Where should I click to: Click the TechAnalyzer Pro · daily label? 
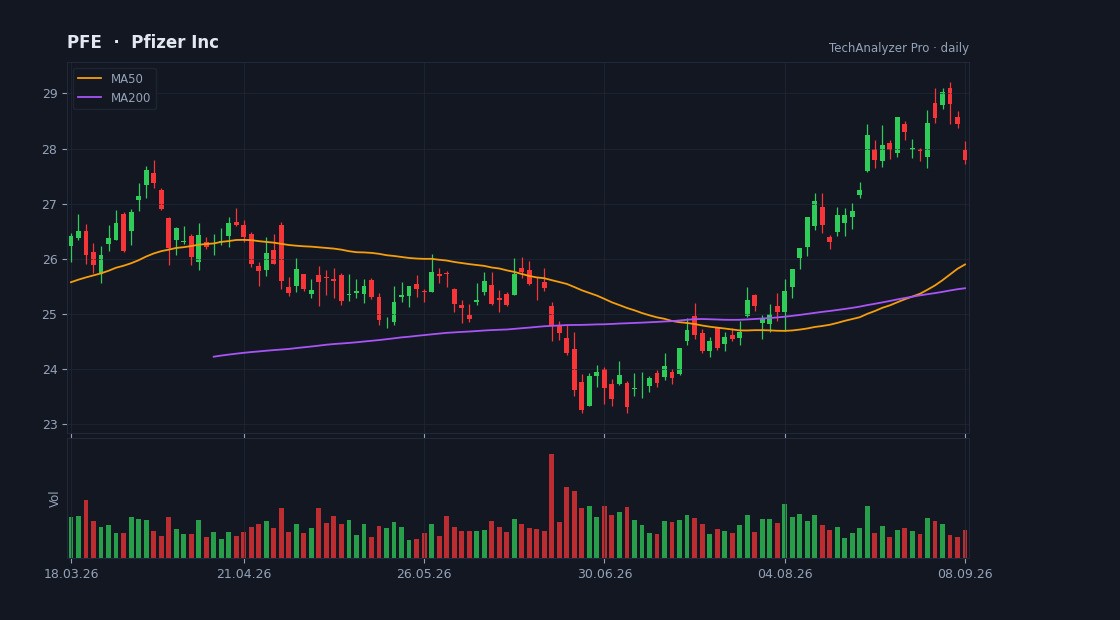899,48
